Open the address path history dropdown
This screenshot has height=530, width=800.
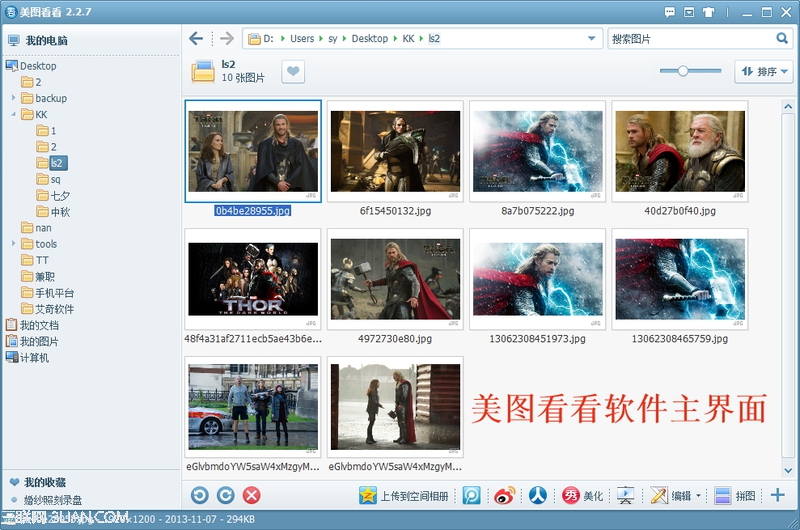[591, 38]
